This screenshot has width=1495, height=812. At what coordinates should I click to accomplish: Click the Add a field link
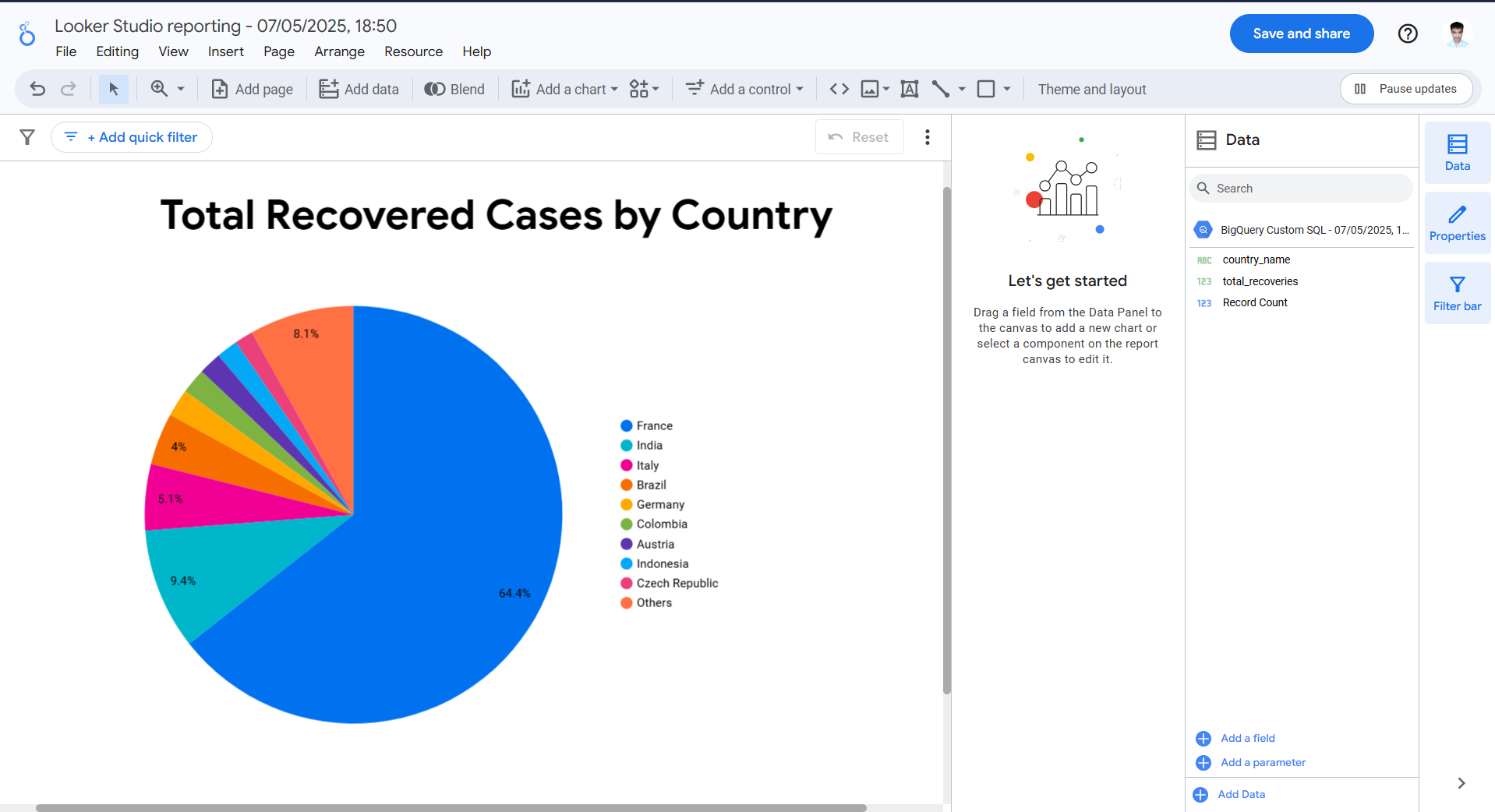(1247, 738)
